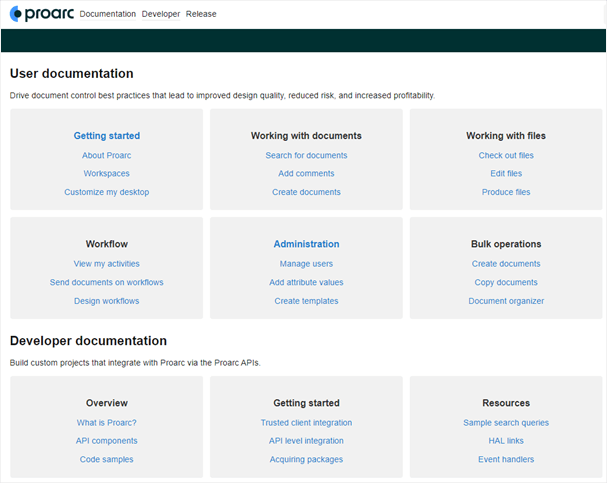Click the Overview card heading
This screenshot has width=607, height=483.
pos(107,403)
